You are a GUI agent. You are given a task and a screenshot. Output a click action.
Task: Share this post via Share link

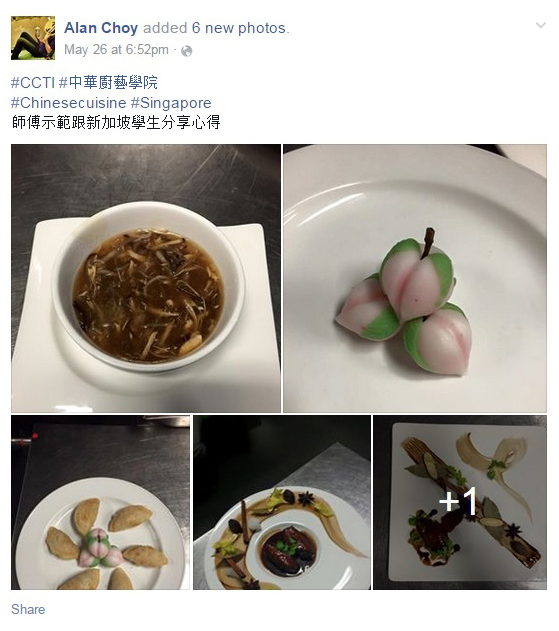28,609
